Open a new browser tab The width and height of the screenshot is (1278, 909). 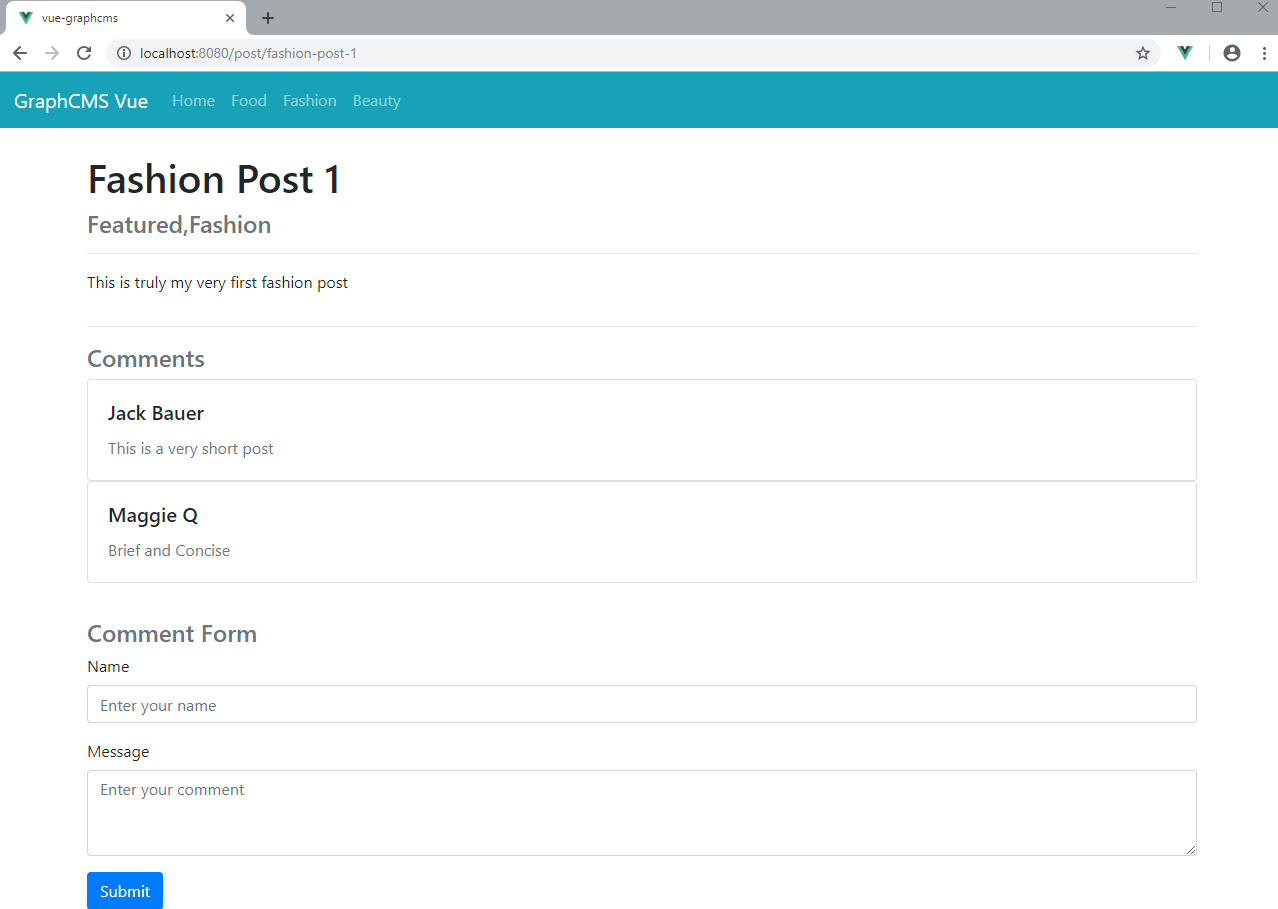267,17
